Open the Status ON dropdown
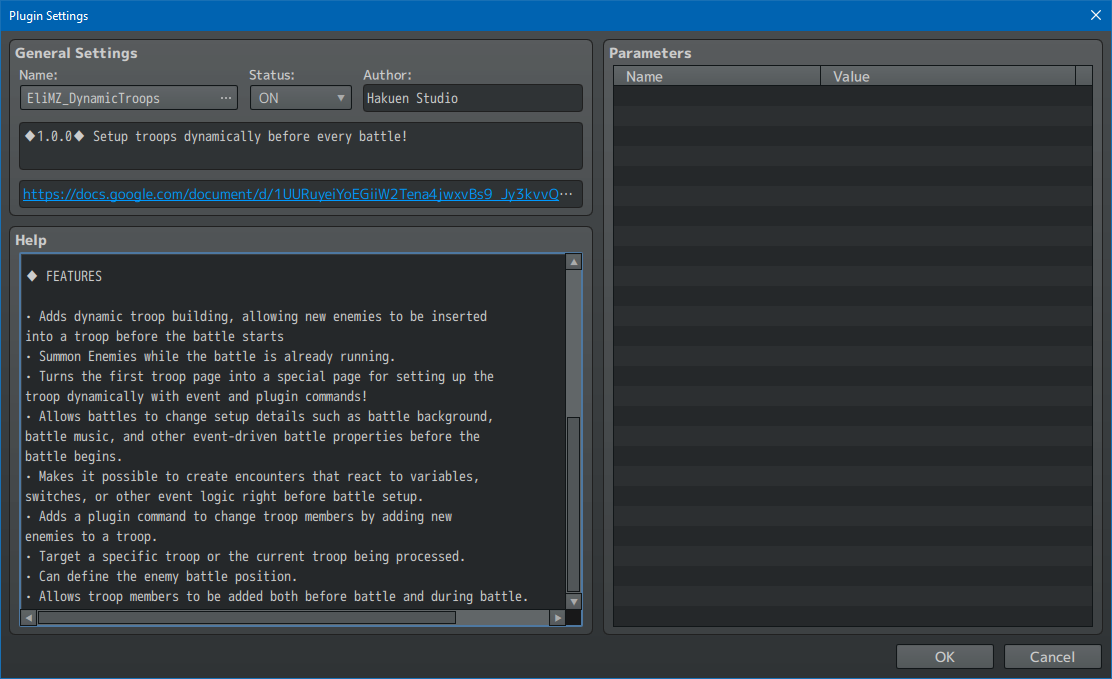Screen dimensions: 1112x679 coord(301,98)
